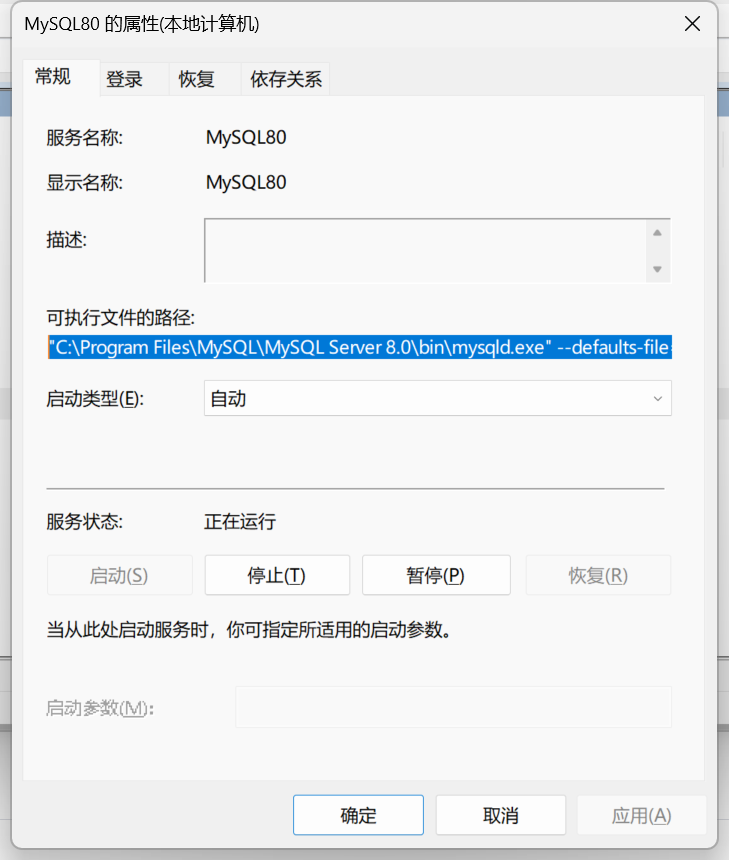Switch to the 恢复 tab
The width and height of the screenshot is (729, 860).
[x=197, y=80]
